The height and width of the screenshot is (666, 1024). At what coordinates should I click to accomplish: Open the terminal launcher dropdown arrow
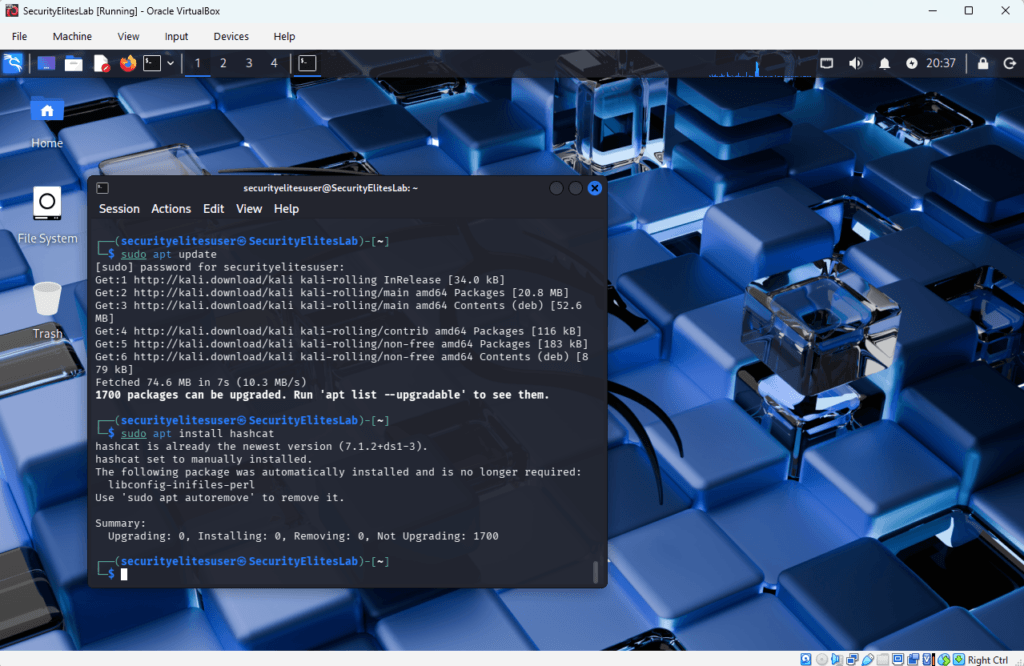pos(170,63)
